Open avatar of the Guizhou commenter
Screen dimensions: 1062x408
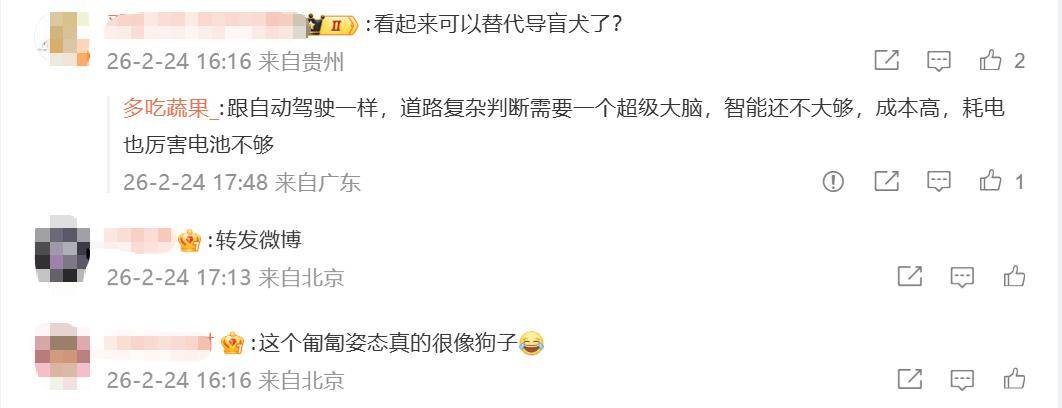[x=62, y=39]
